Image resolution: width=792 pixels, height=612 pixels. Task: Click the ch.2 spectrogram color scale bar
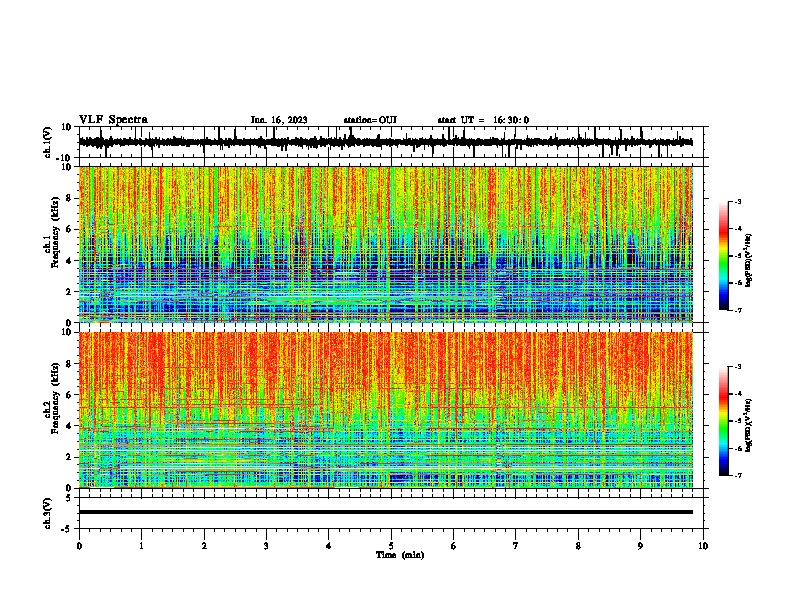[x=723, y=421]
